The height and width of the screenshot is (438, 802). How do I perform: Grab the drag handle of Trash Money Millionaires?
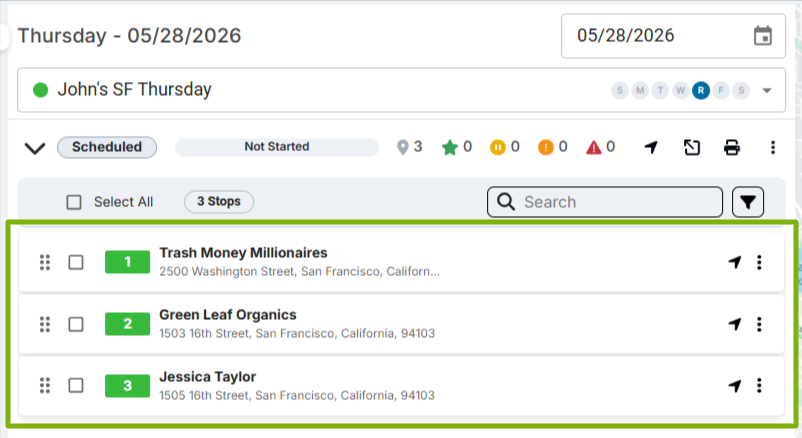45,262
